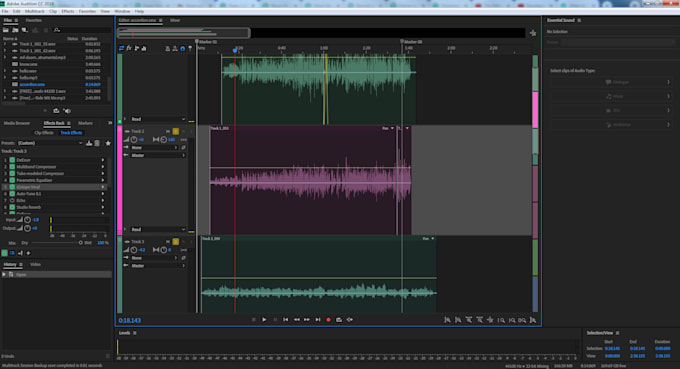Screen dimensions: 680x369
Task: Open Track 3 input None dropdown
Action: click(154, 258)
